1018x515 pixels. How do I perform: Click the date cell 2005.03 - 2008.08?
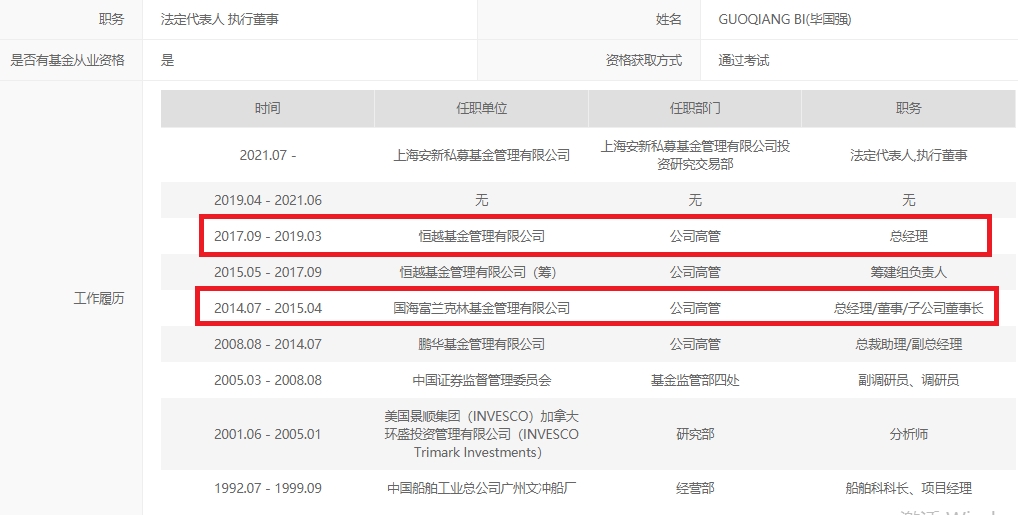click(x=267, y=380)
